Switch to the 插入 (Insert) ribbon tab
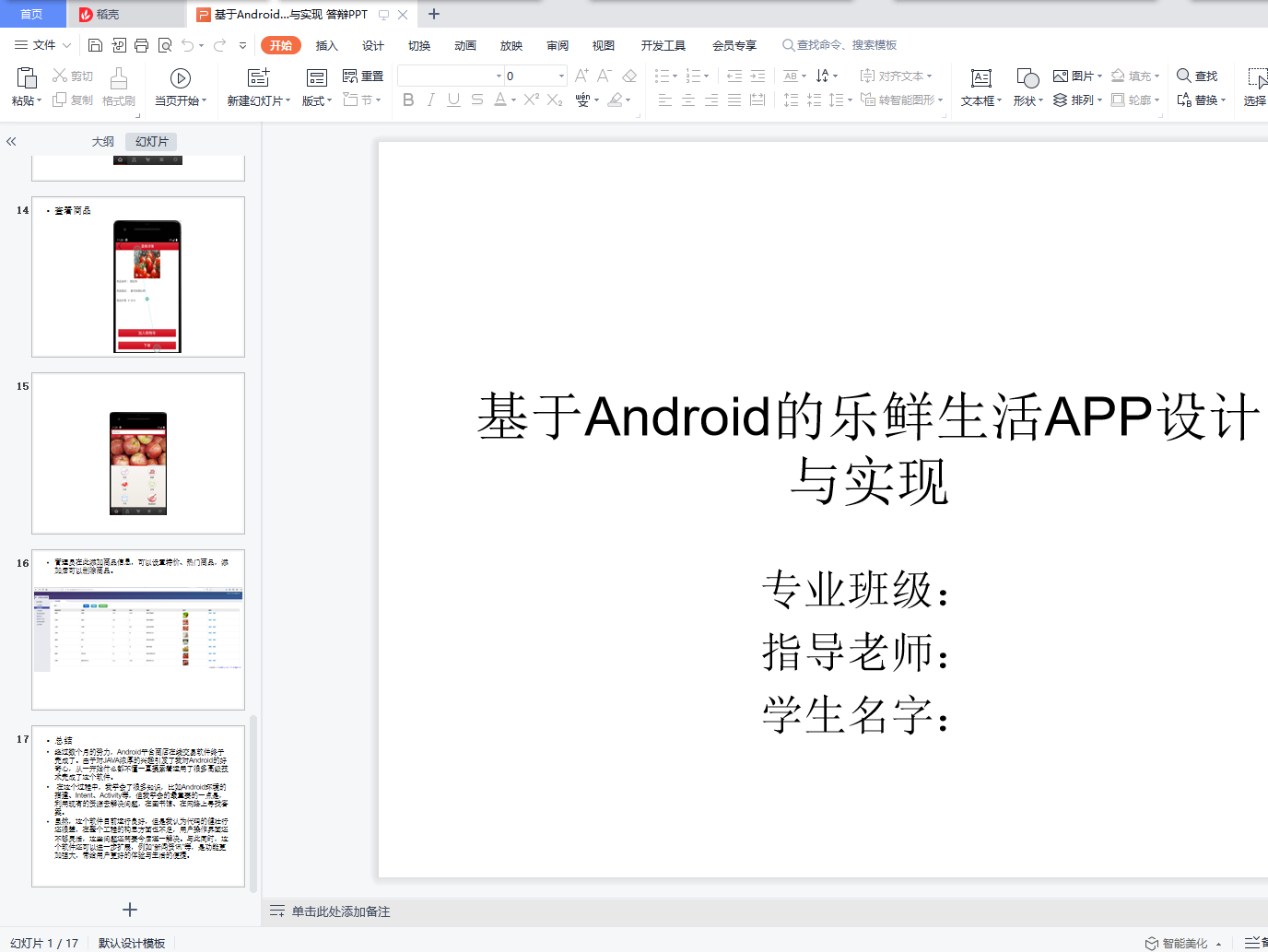The height and width of the screenshot is (952, 1268). (x=326, y=45)
